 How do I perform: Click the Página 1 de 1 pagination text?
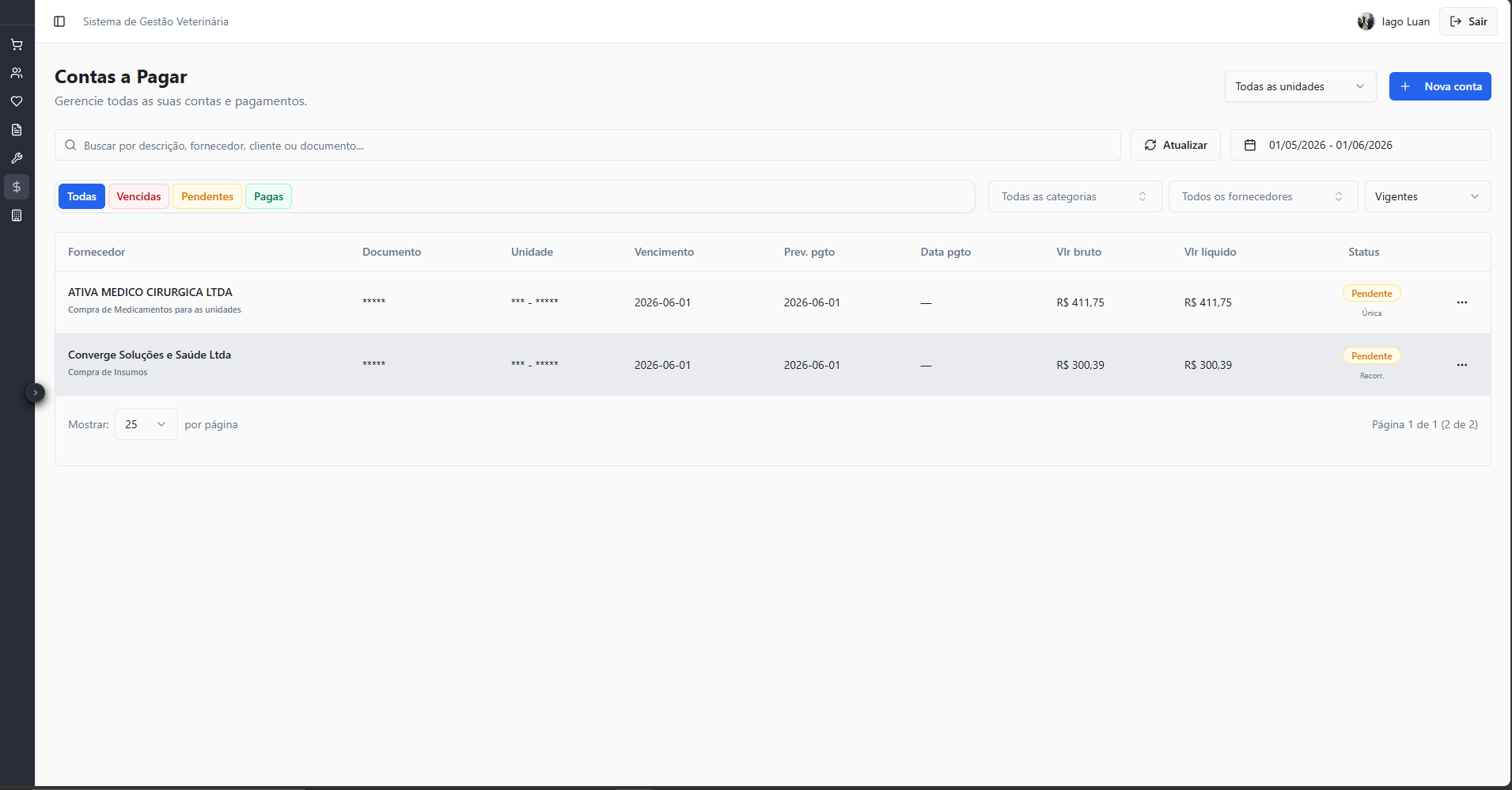tap(1424, 424)
